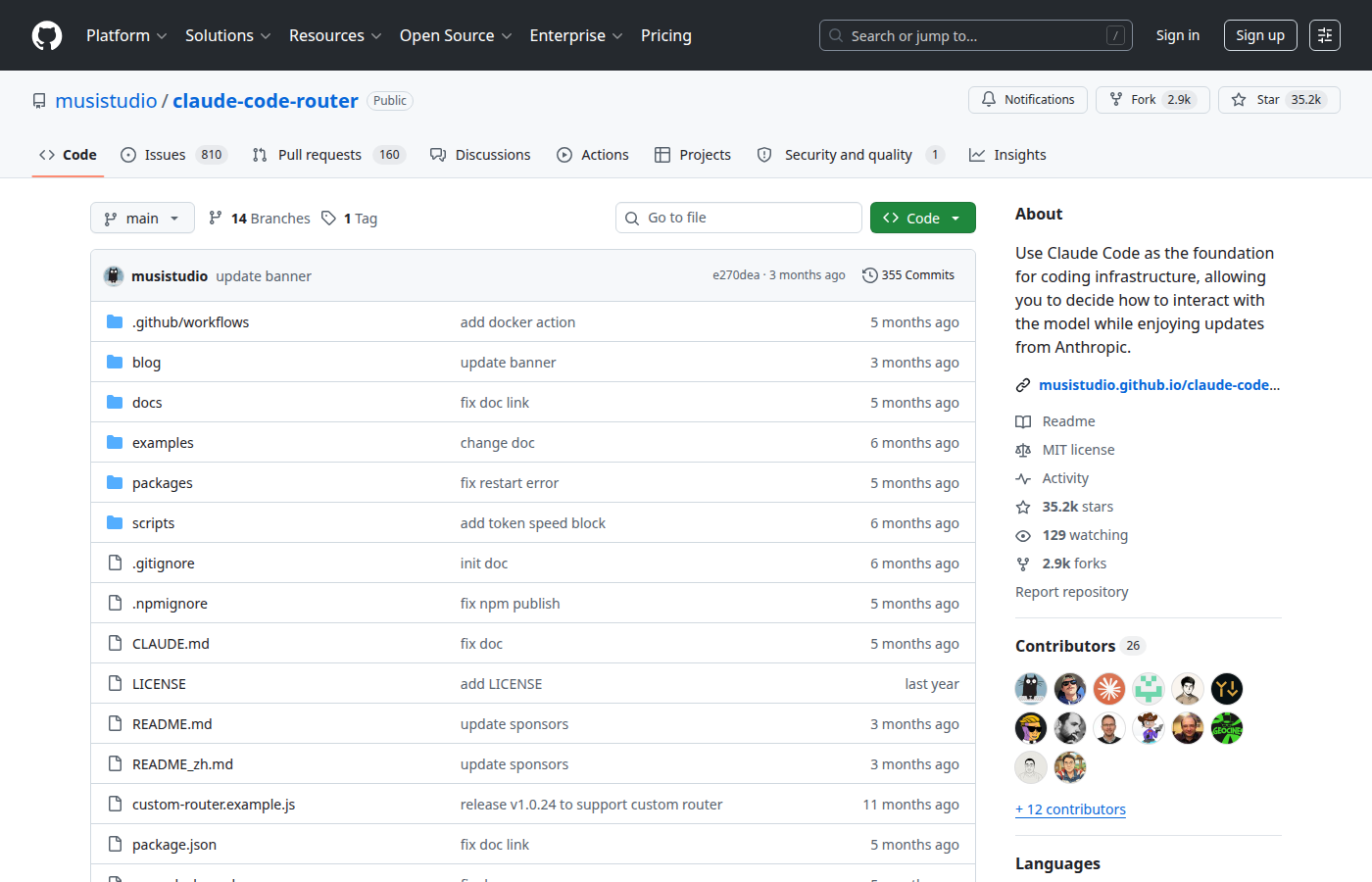Viewport: 1372px width, 882px height.
Task: Click the tag icon beside 1 Tag
Action: 329,218
